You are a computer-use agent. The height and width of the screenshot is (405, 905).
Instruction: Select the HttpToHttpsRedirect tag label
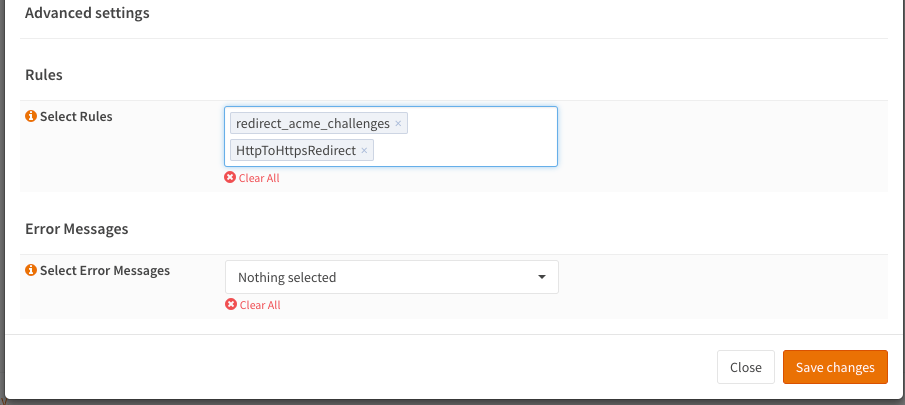tap(296, 151)
